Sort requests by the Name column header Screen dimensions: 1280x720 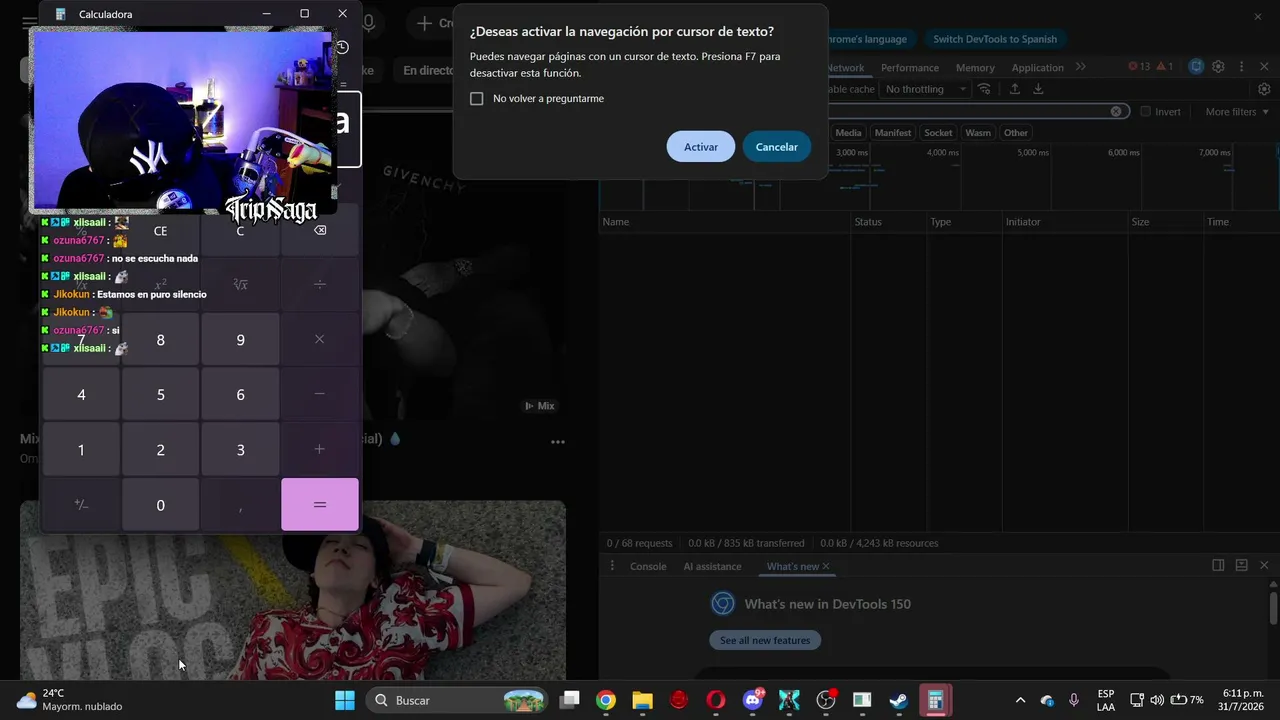725,222
